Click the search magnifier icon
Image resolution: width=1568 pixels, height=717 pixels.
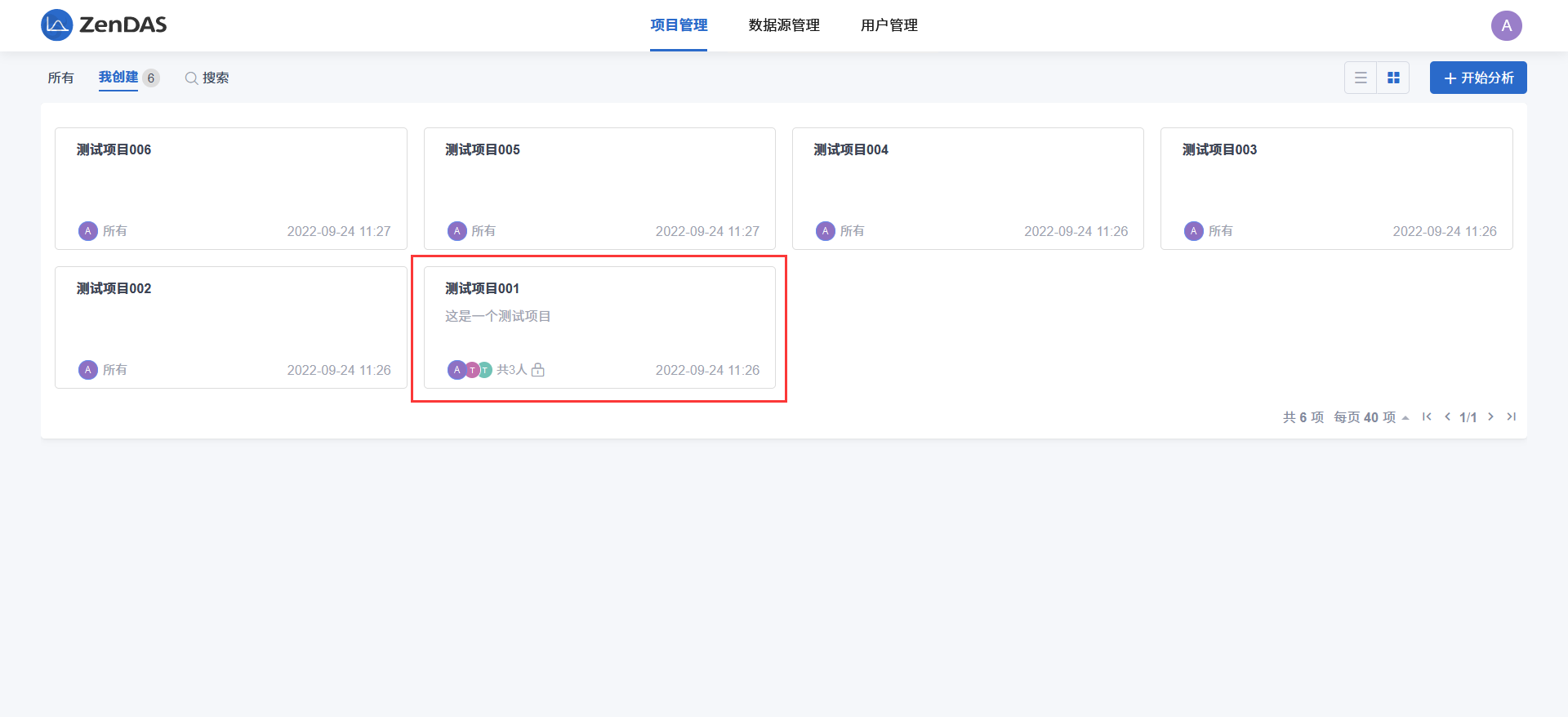click(191, 78)
